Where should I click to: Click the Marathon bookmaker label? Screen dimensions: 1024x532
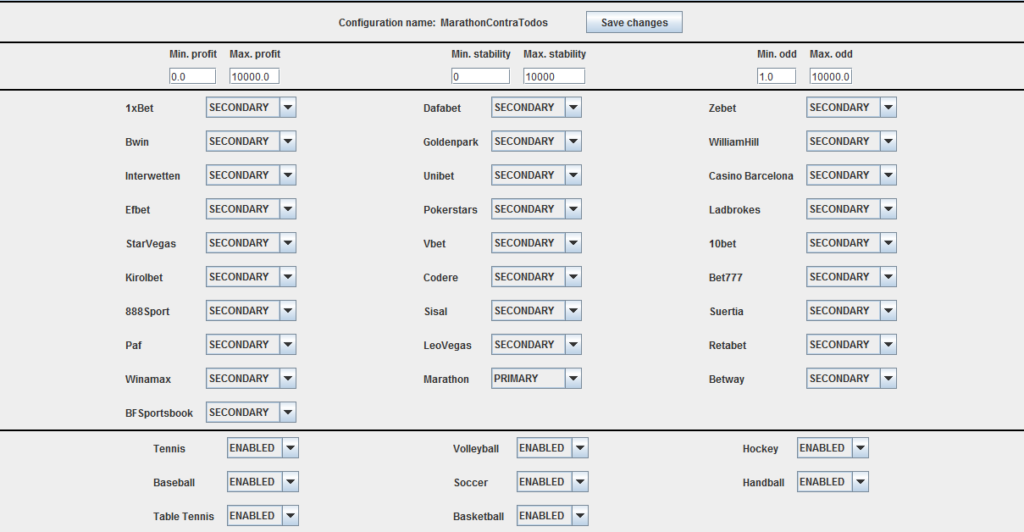(446, 379)
